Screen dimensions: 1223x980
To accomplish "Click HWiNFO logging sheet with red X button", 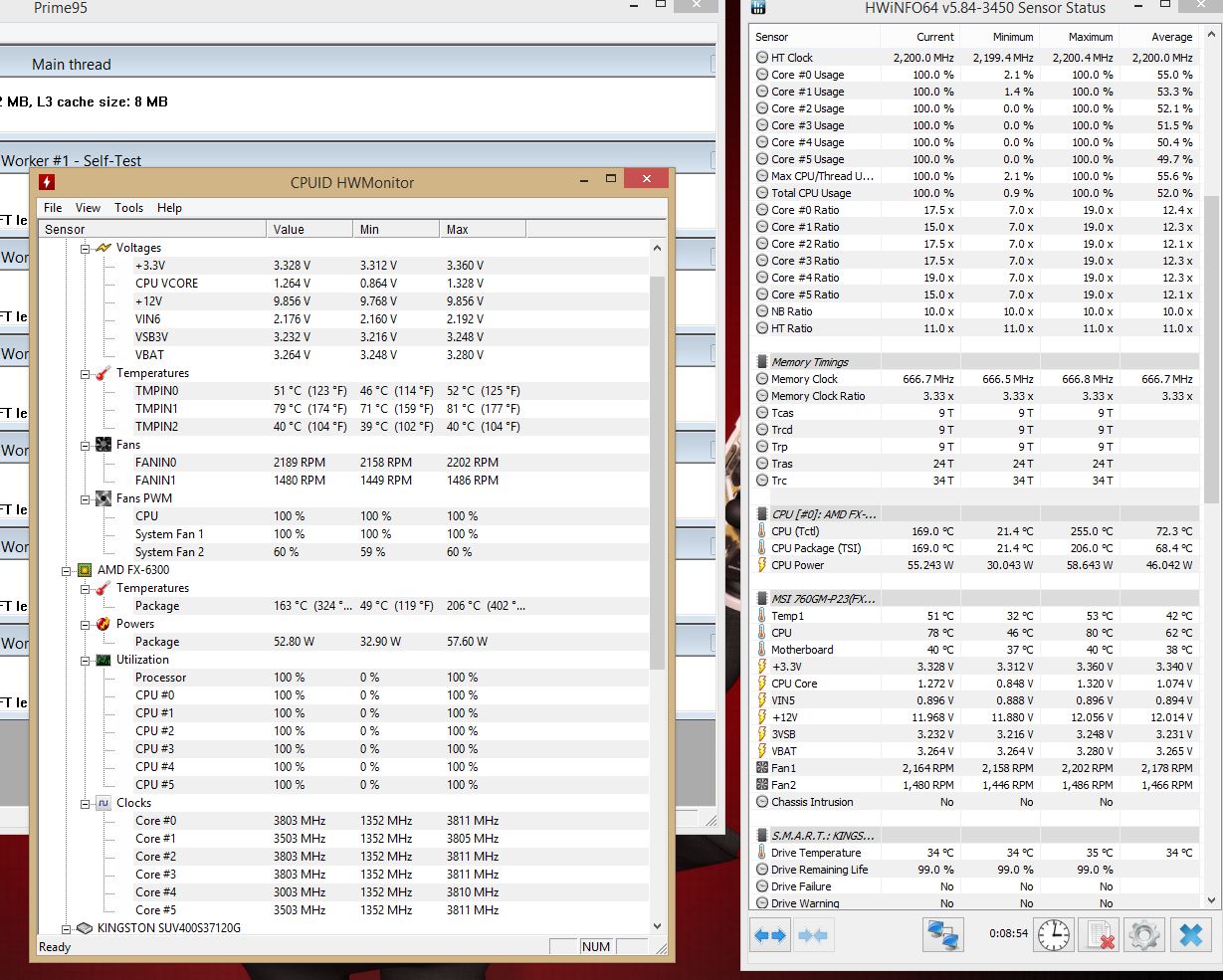I will coord(1099,935).
